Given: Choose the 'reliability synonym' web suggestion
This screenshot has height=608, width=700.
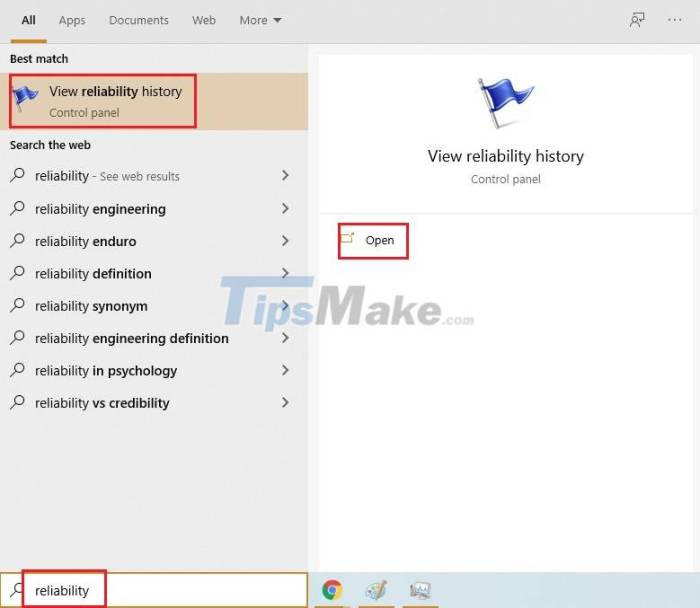Looking at the screenshot, I should coord(91,306).
